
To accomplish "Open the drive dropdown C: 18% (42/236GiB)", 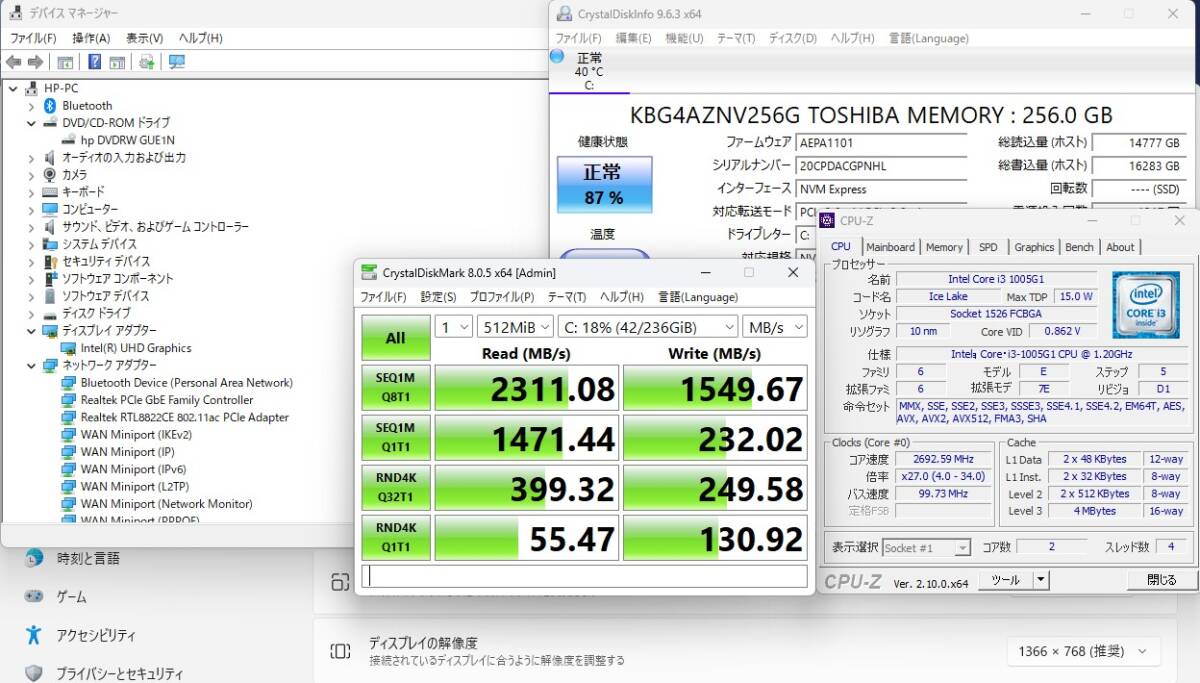I will click(x=647, y=327).
